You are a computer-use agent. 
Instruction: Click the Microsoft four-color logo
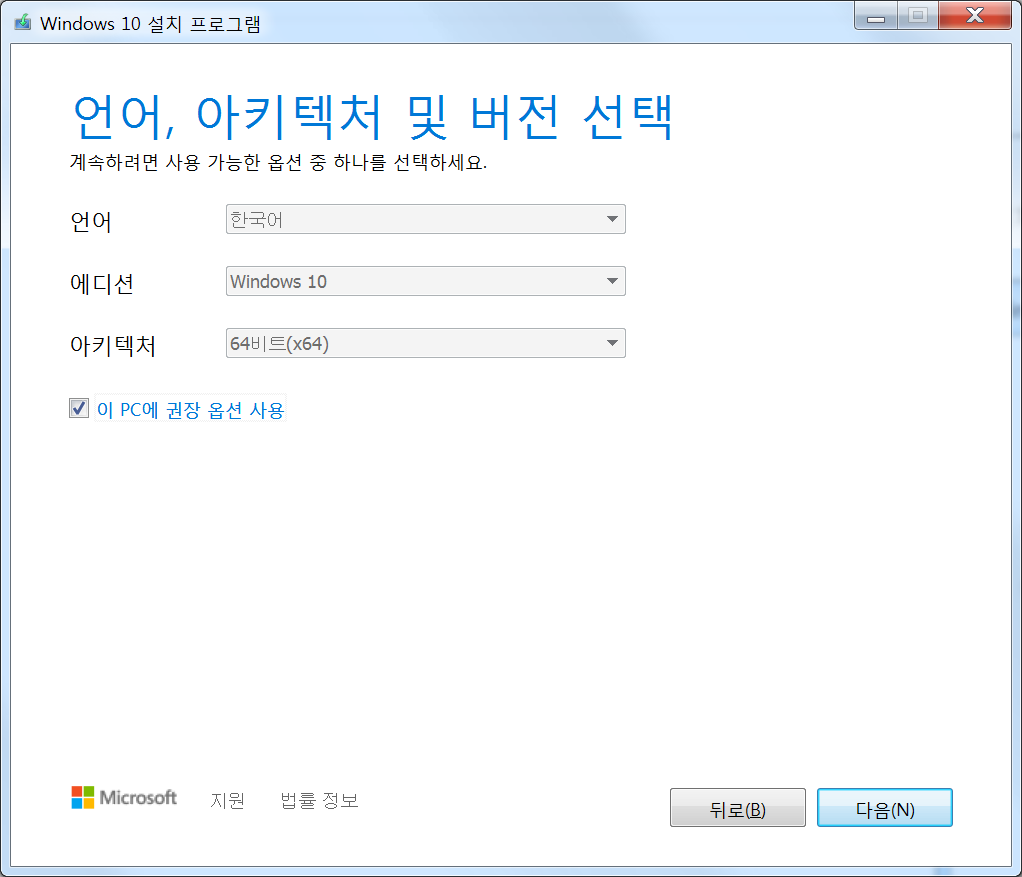pos(83,797)
